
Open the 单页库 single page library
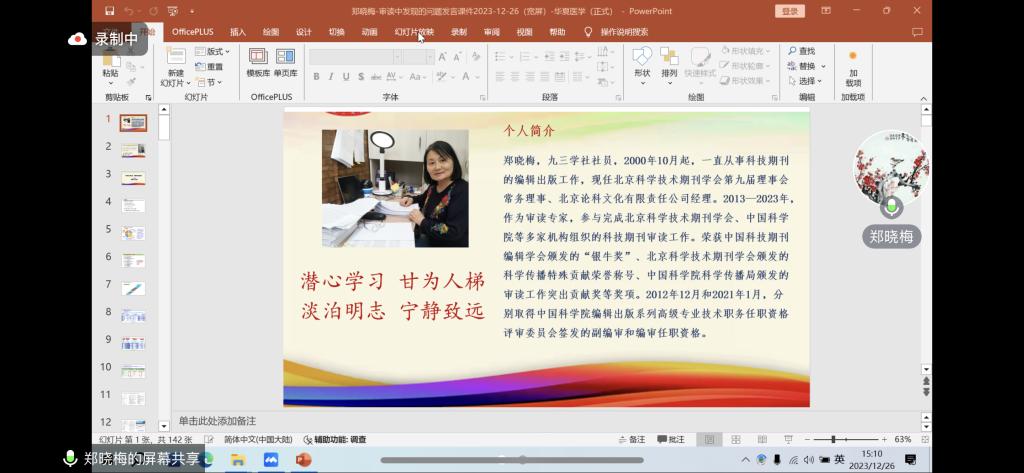[286, 58]
